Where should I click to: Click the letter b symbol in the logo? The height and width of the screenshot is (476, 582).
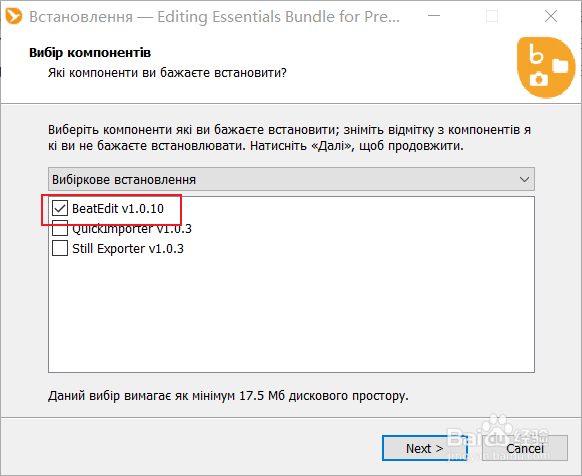[x=536, y=54]
